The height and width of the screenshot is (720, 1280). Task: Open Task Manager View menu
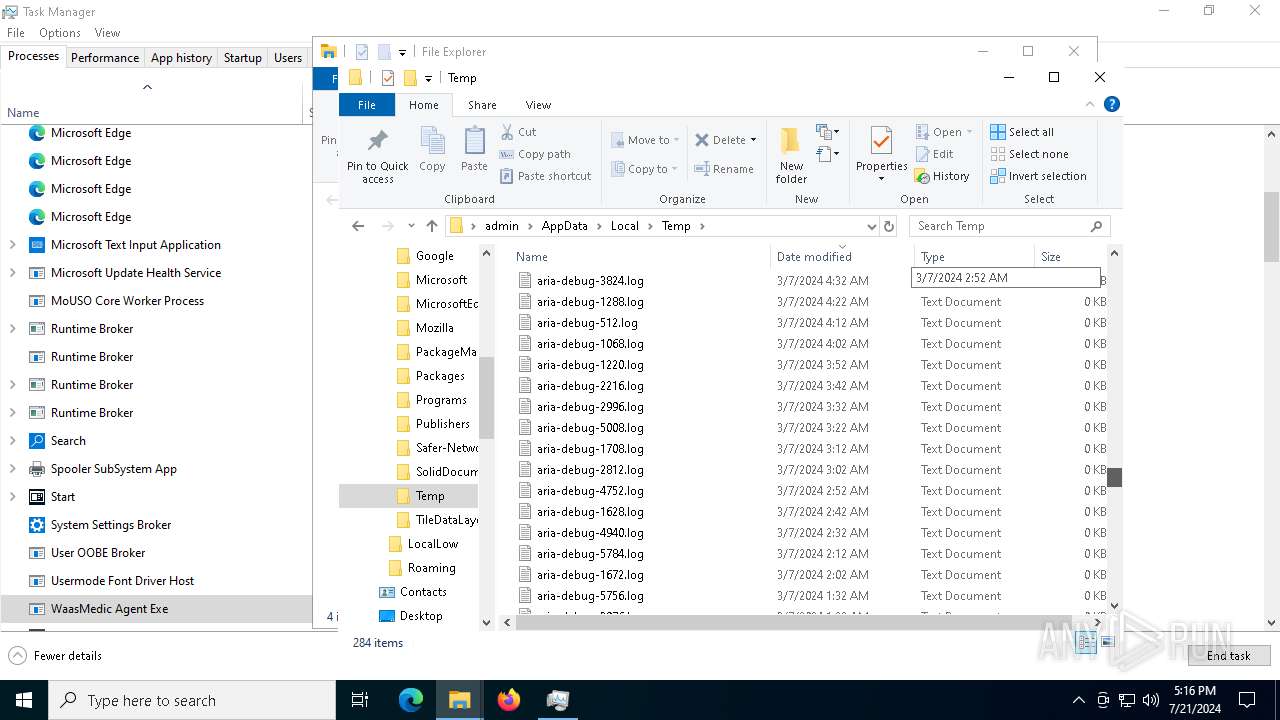click(108, 33)
